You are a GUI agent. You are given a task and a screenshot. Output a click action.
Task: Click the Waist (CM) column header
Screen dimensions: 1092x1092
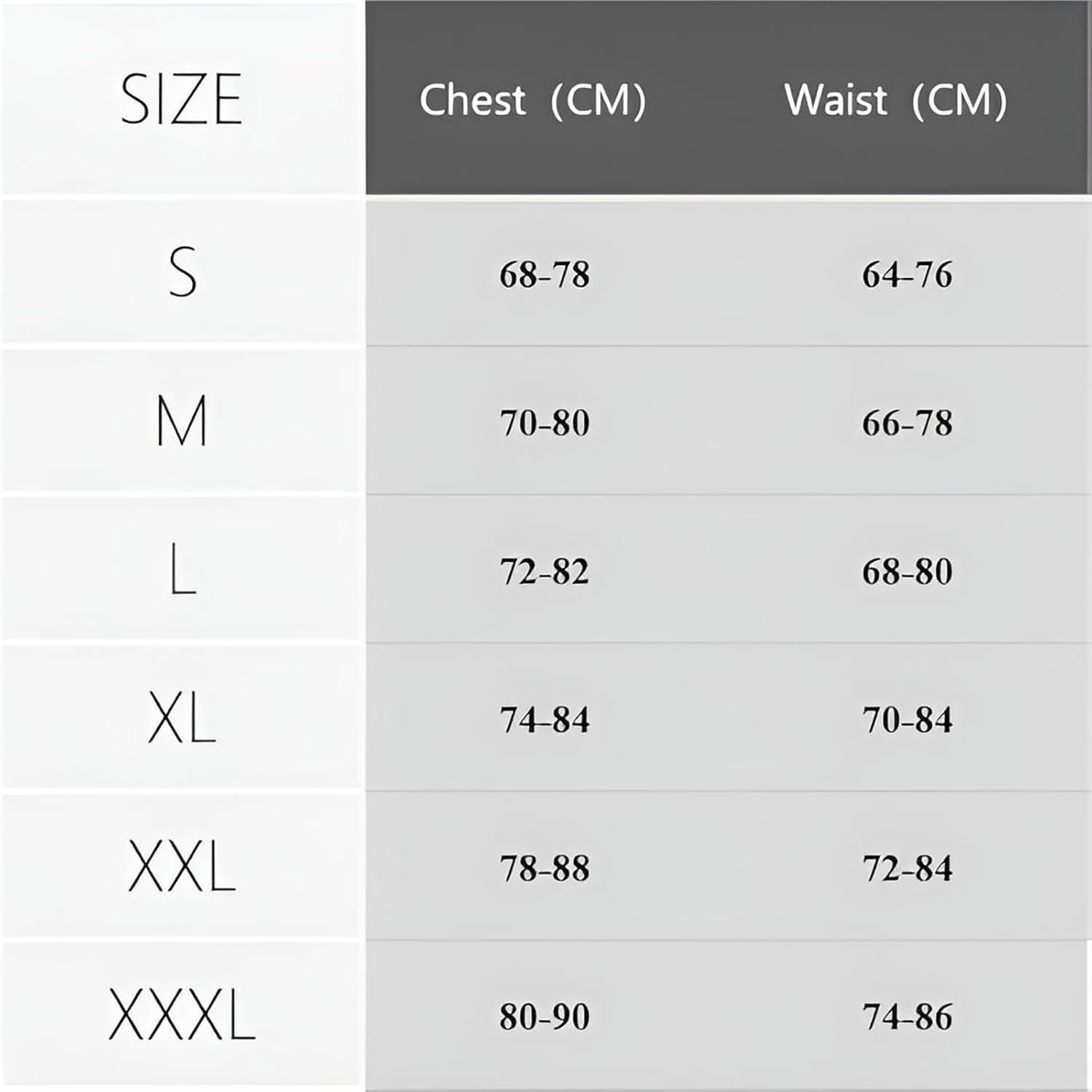(895, 100)
